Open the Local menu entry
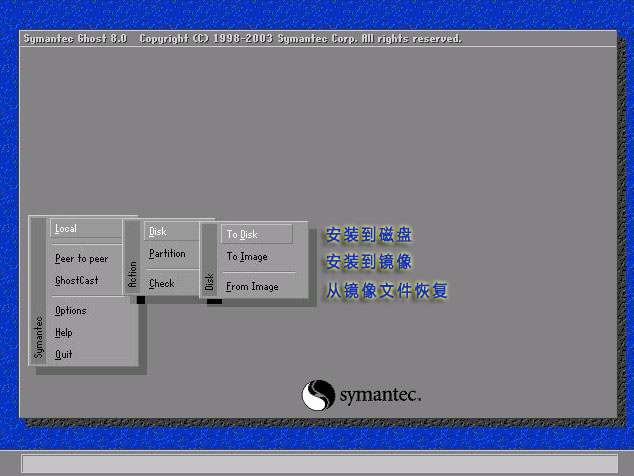 click(66, 228)
